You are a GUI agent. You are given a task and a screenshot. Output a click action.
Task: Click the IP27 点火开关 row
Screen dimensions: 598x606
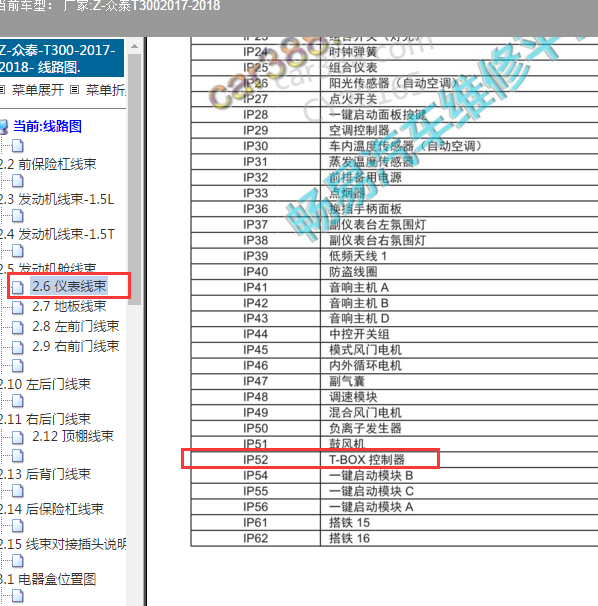click(x=394, y=99)
